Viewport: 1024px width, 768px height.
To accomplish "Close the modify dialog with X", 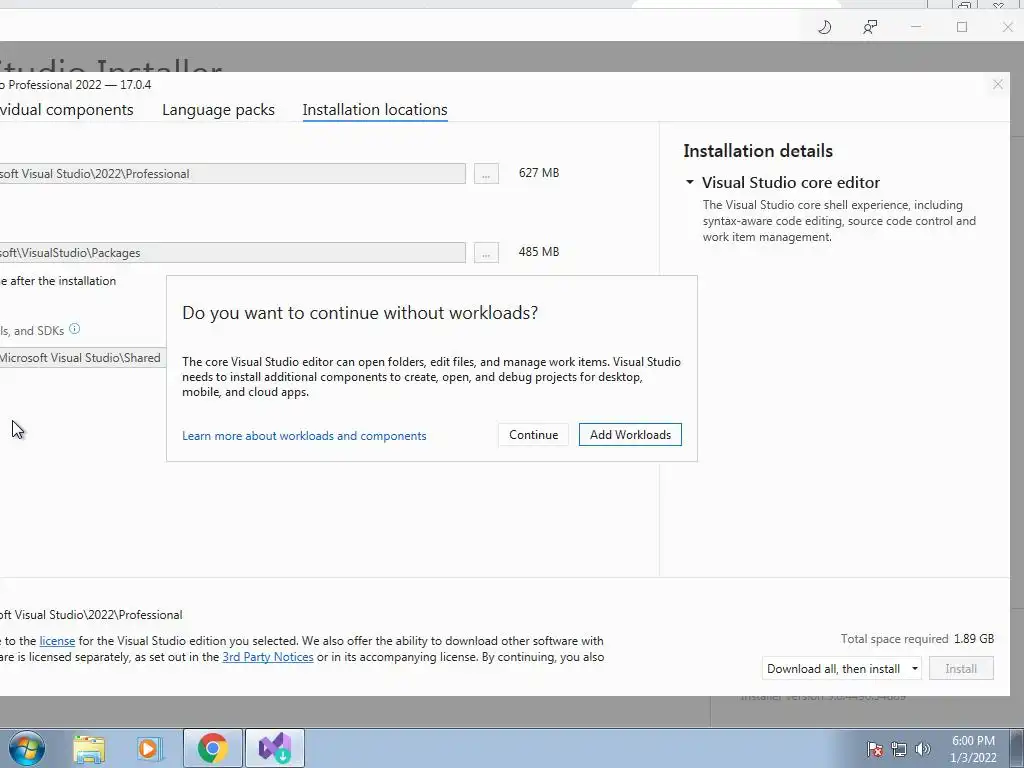I will pos(998,84).
